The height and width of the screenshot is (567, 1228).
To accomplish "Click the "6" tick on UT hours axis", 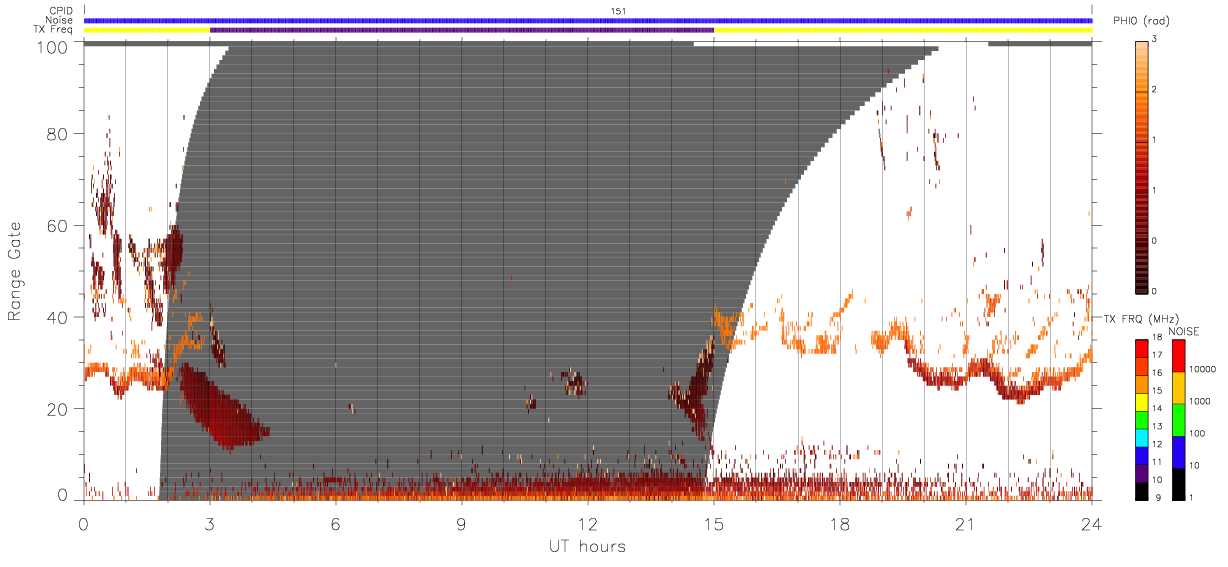I will (x=336, y=524).
